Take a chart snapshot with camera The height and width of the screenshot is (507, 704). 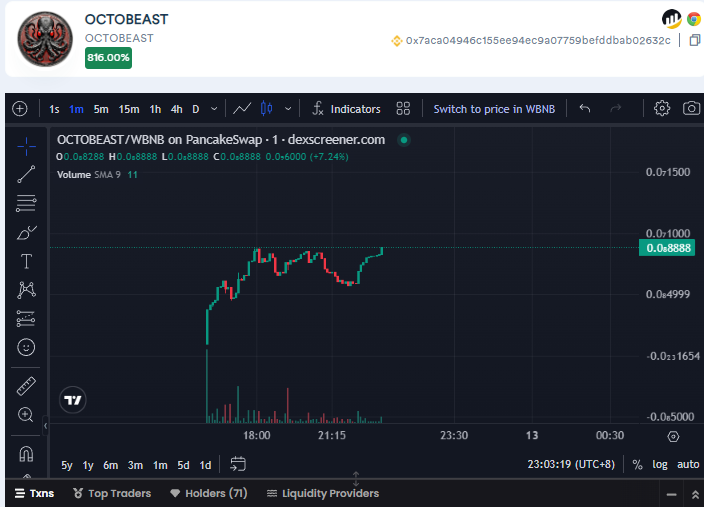click(691, 108)
